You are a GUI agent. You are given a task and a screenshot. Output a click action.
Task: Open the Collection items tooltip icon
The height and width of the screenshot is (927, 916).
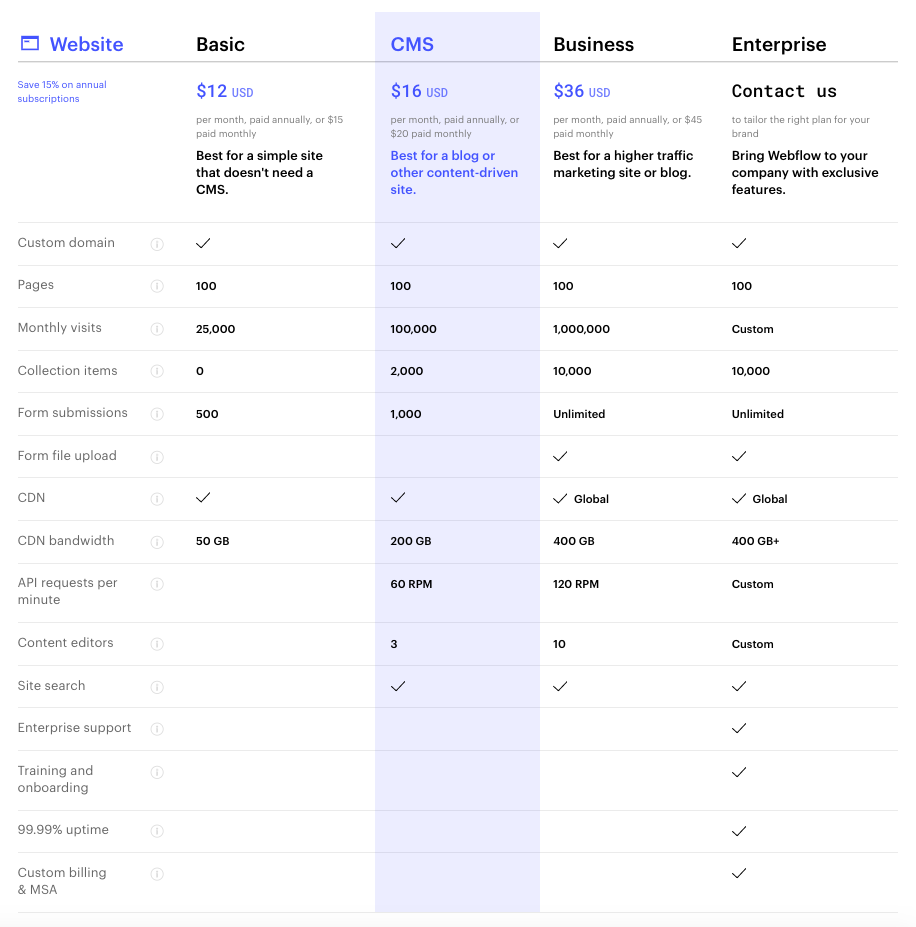pyautogui.click(x=157, y=371)
